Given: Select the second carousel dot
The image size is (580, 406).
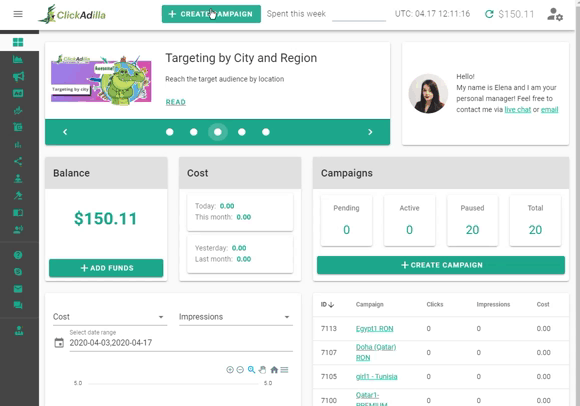Looking at the screenshot, I should click(193, 132).
